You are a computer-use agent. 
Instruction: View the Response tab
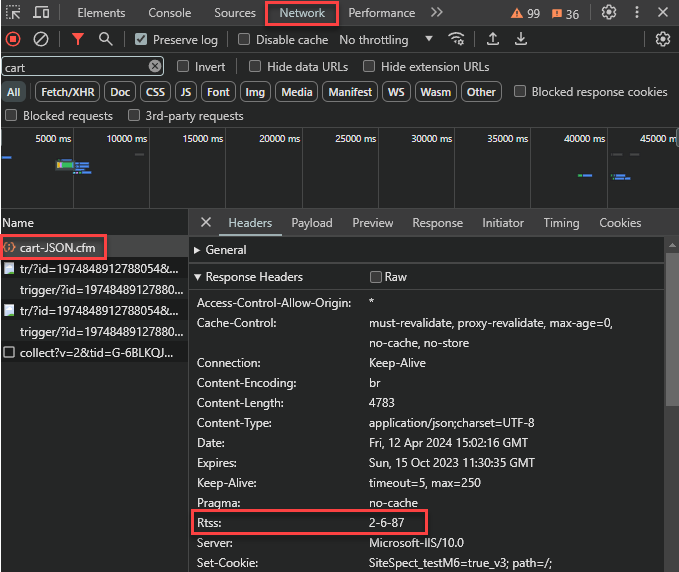tap(437, 223)
